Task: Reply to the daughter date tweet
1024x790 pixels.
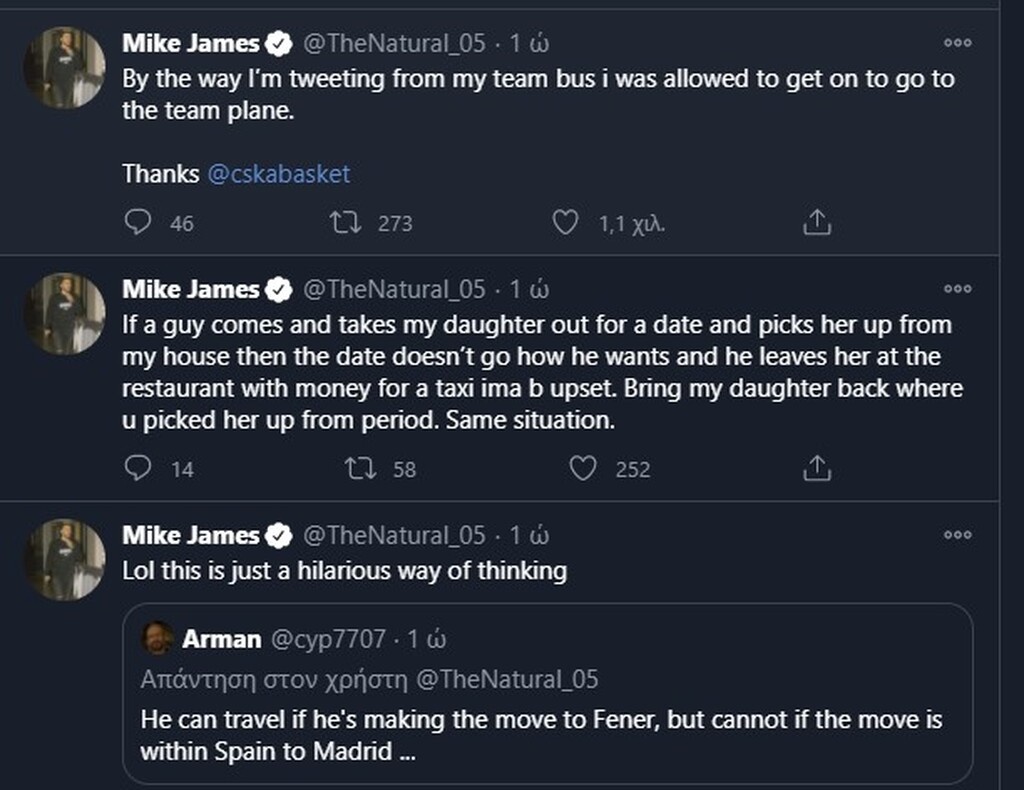Action: [x=137, y=467]
